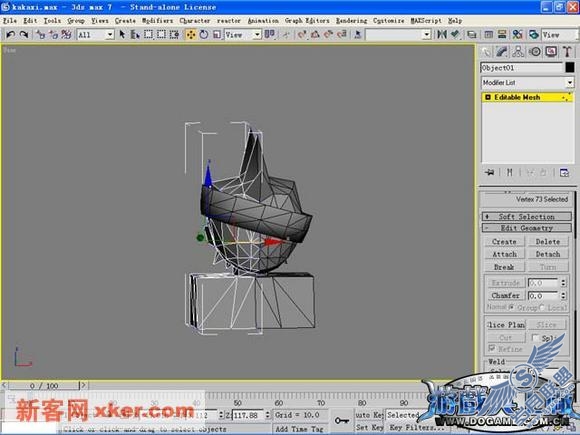This screenshot has height=435, width=580.
Task: Open the Hierarchy command panel tab
Action: pyautogui.click(x=518, y=52)
